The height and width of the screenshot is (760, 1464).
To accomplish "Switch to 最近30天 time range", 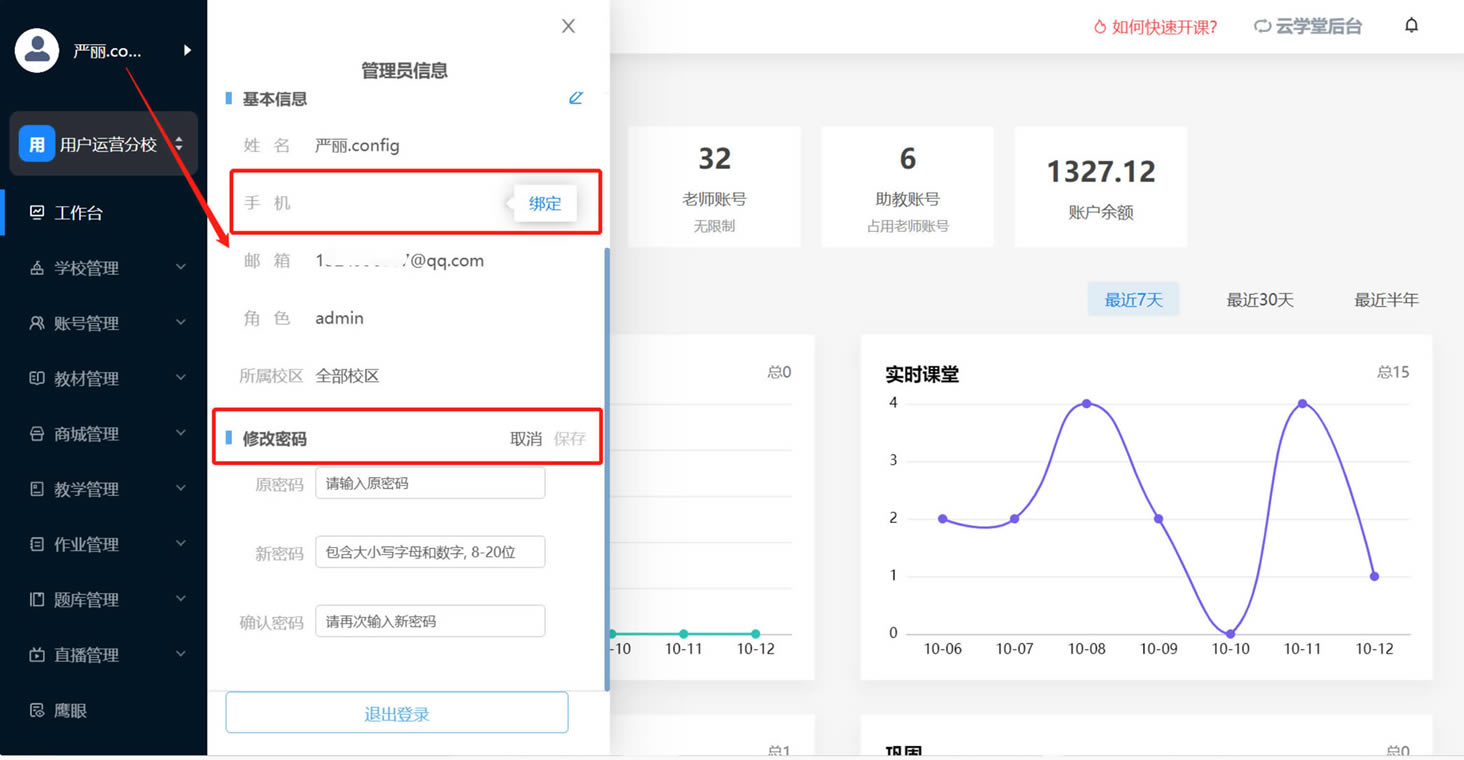I will [1260, 300].
